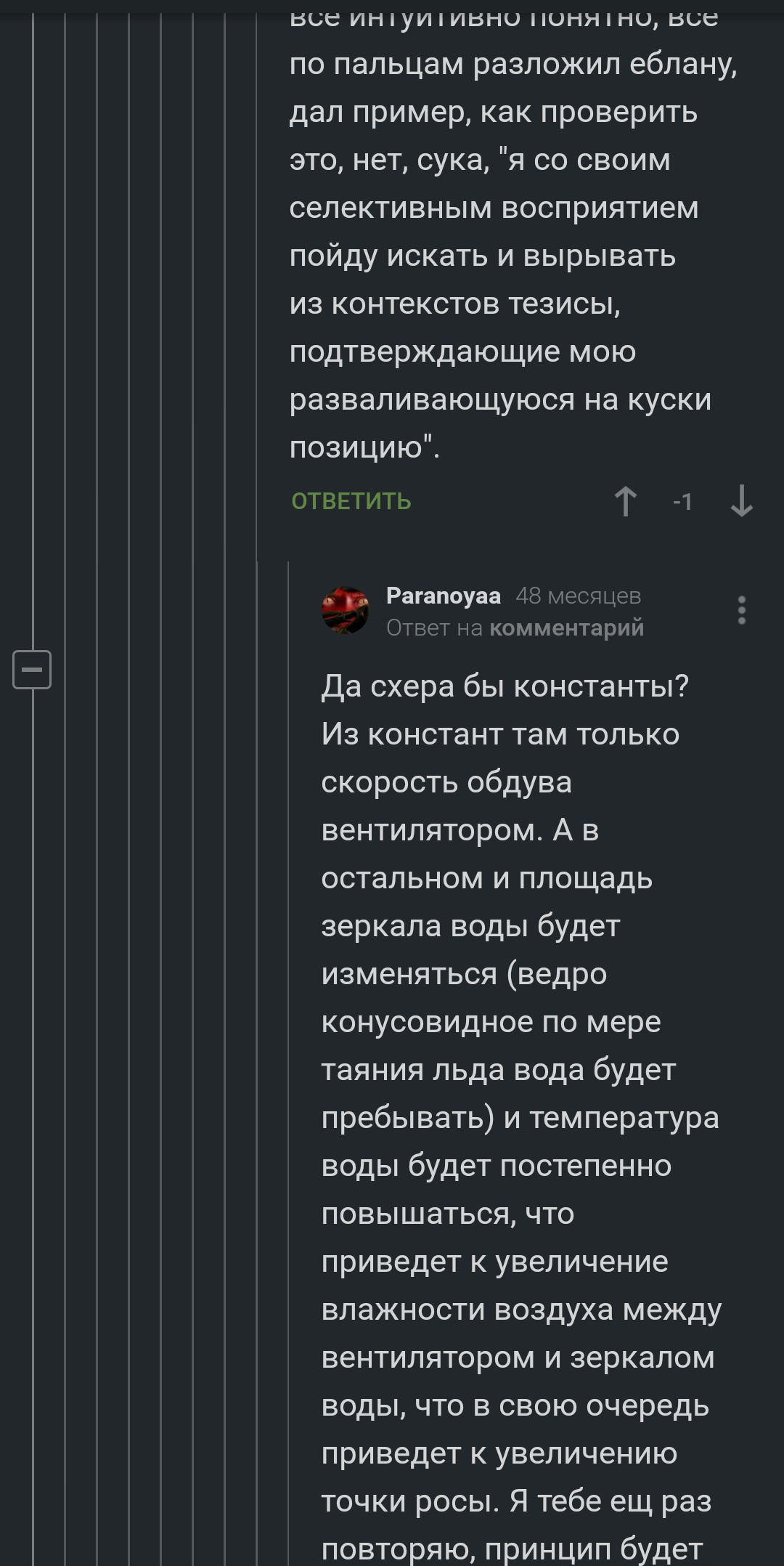
Task: Open the parent "комментарий" link
Action: pyautogui.click(x=566, y=628)
